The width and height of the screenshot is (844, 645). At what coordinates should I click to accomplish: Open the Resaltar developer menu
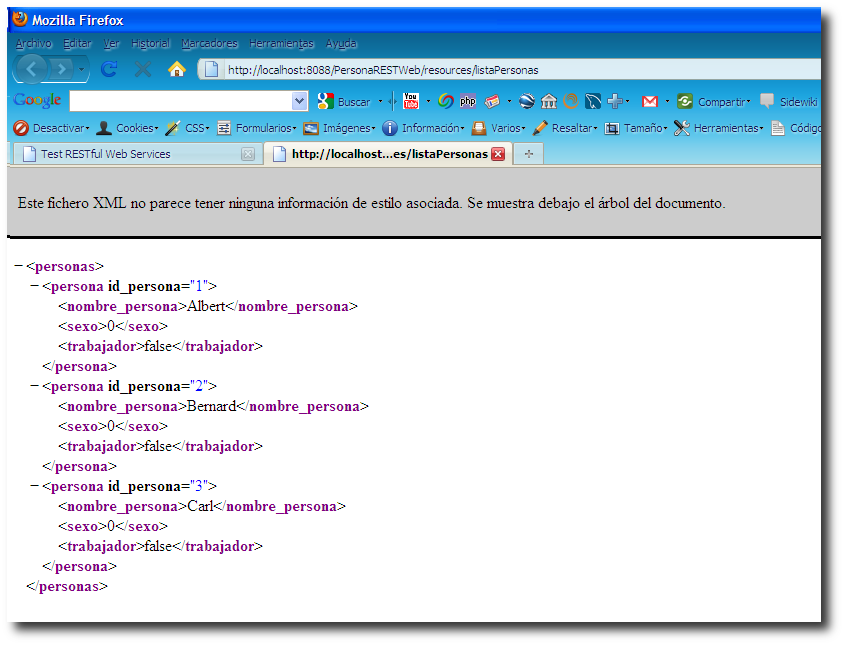565,128
